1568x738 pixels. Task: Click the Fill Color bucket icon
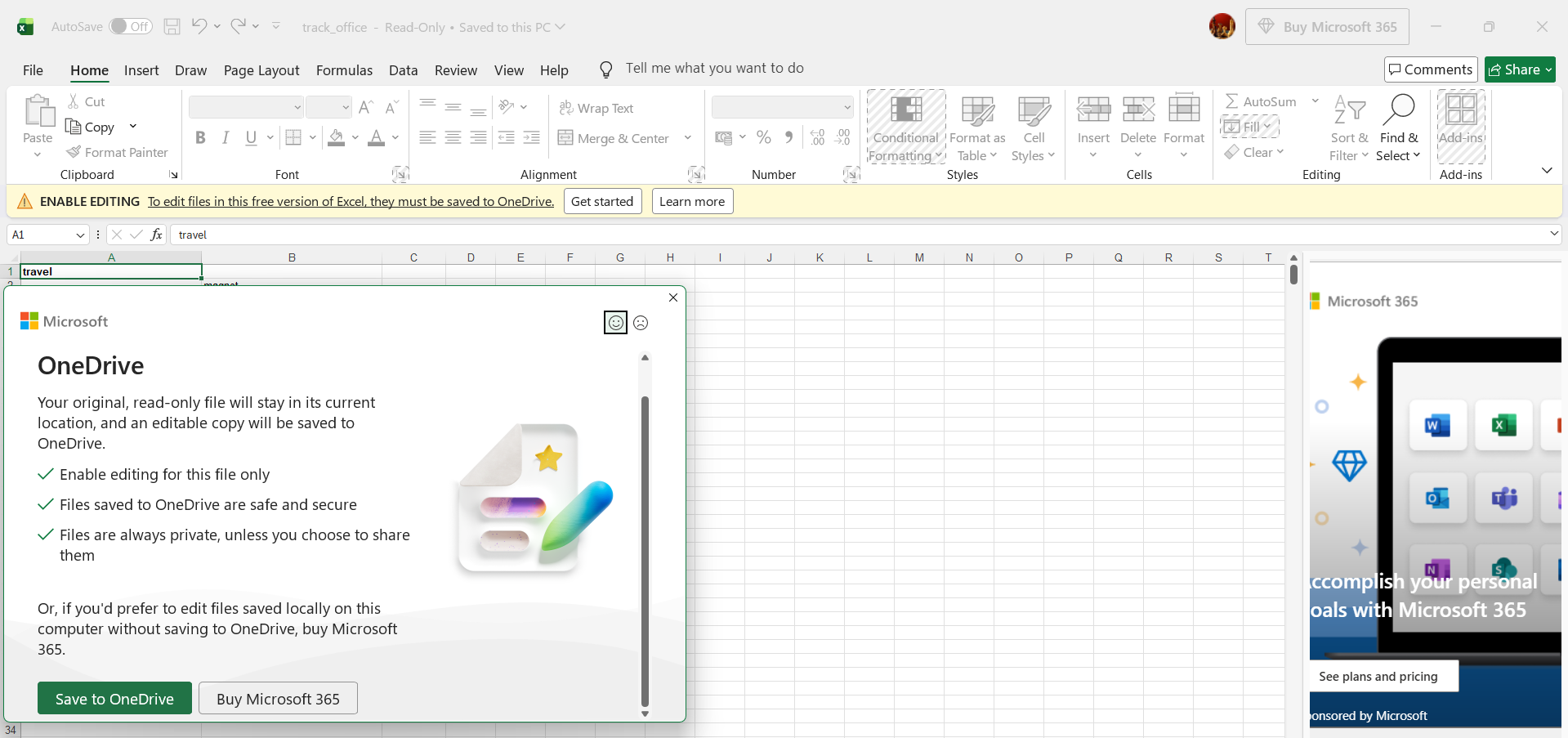[x=336, y=137]
